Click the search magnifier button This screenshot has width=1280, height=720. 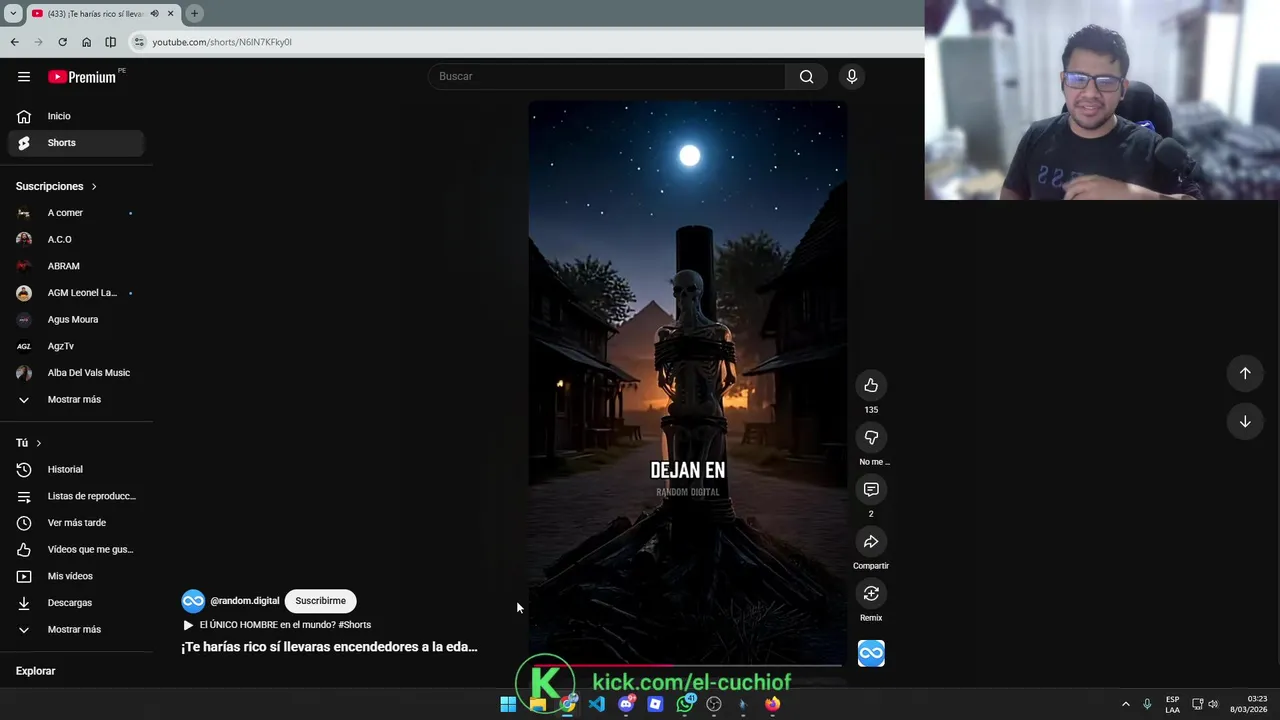point(806,77)
